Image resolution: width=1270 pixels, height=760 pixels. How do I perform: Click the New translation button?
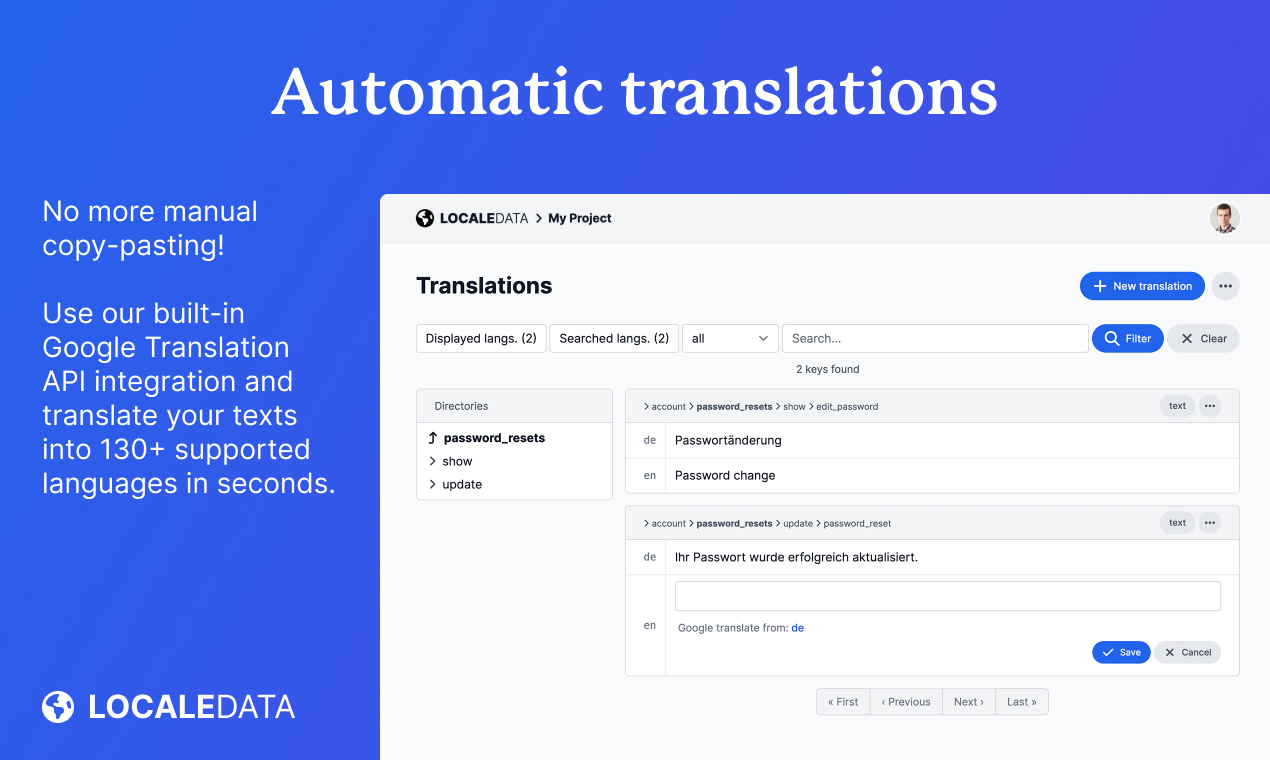[x=1142, y=286]
